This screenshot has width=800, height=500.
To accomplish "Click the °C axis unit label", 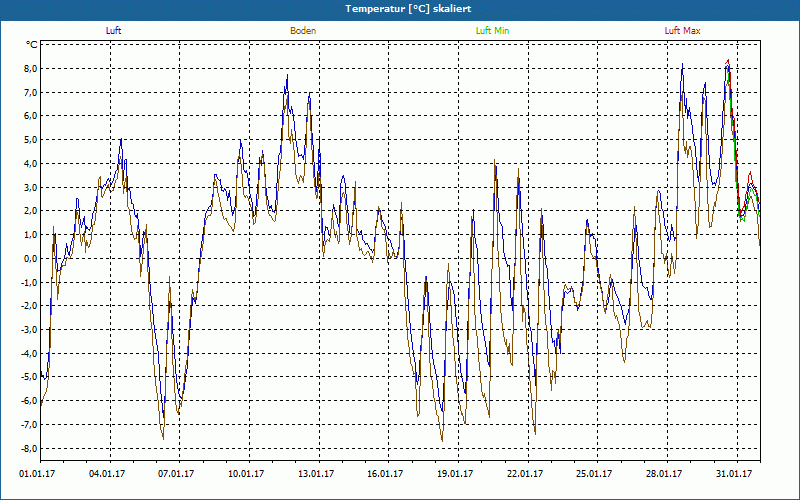I will pyautogui.click(x=32, y=45).
